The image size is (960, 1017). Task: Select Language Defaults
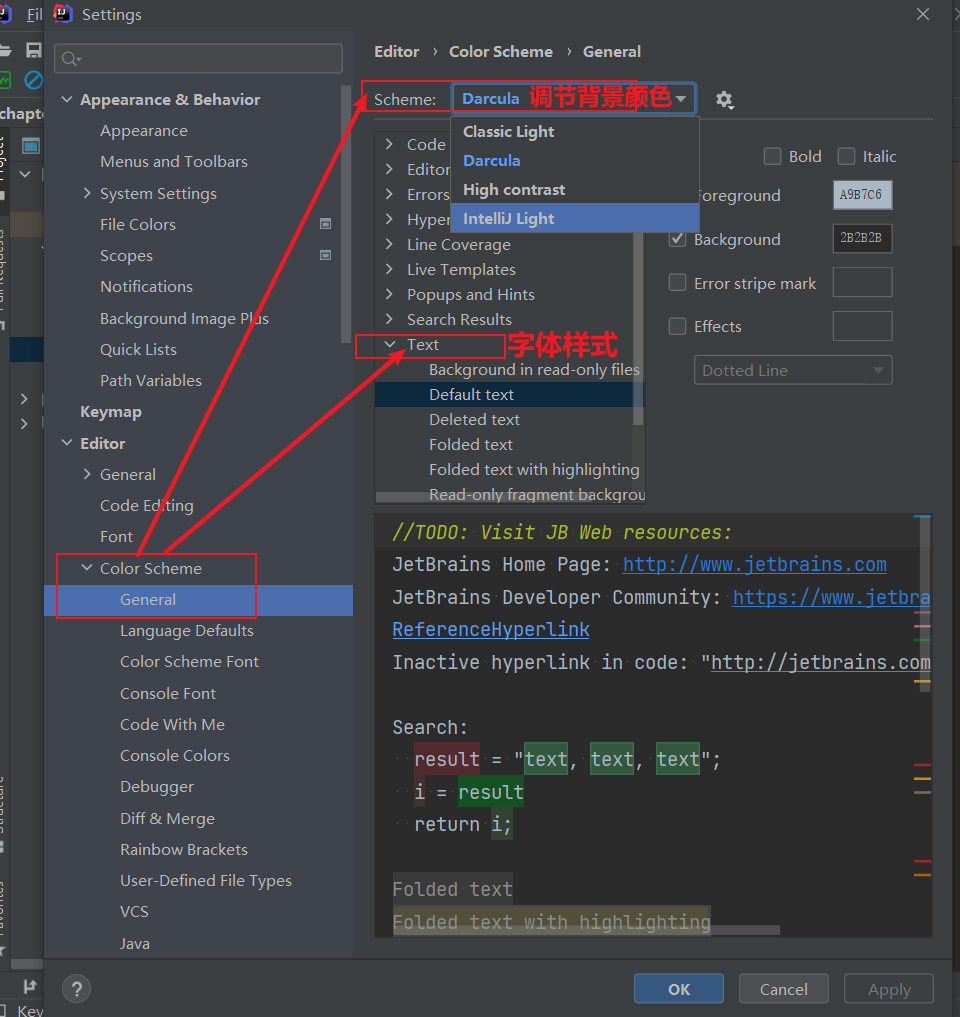pyautogui.click(x=187, y=631)
